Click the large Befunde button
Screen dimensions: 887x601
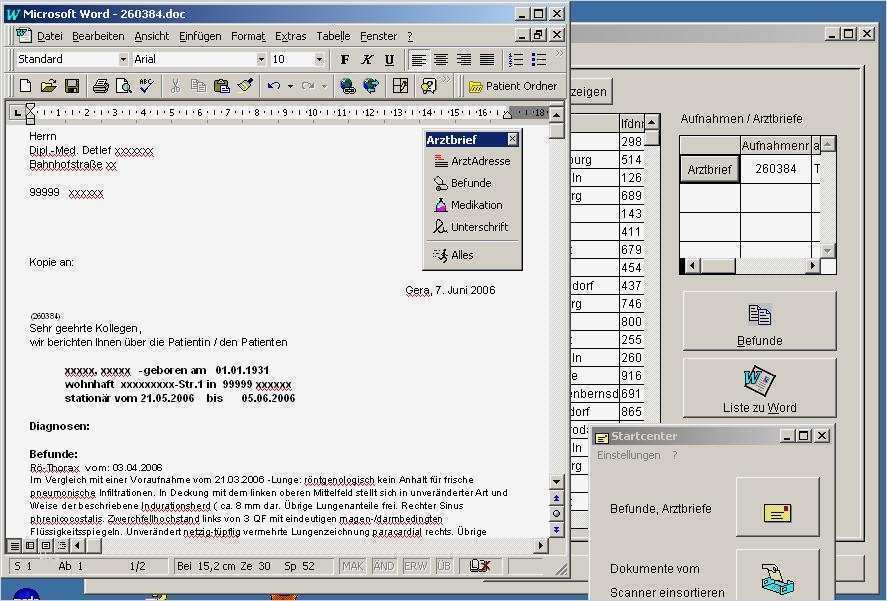pos(759,321)
